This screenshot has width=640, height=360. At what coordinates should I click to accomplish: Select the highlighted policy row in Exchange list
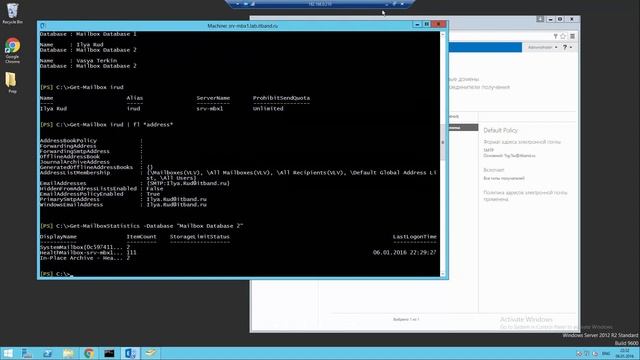(463, 127)
